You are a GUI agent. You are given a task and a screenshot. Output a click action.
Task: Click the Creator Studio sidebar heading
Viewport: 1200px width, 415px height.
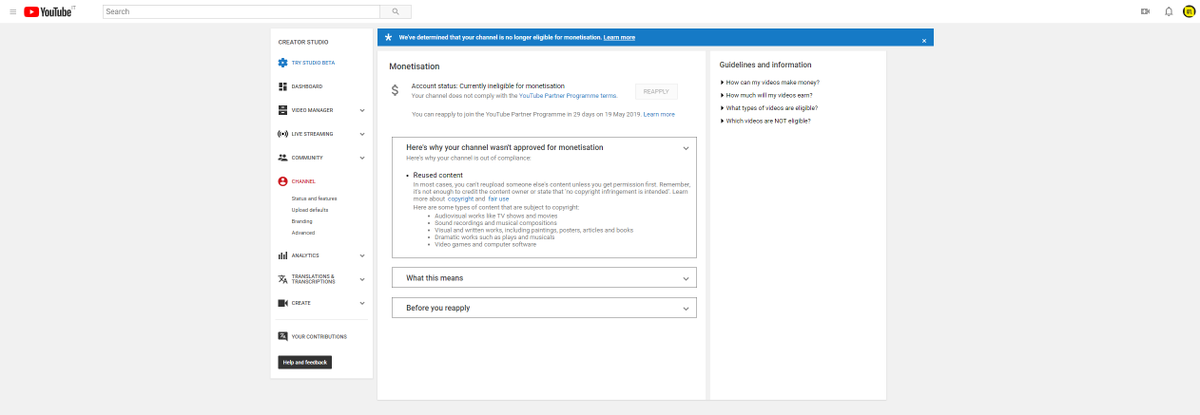303,42
